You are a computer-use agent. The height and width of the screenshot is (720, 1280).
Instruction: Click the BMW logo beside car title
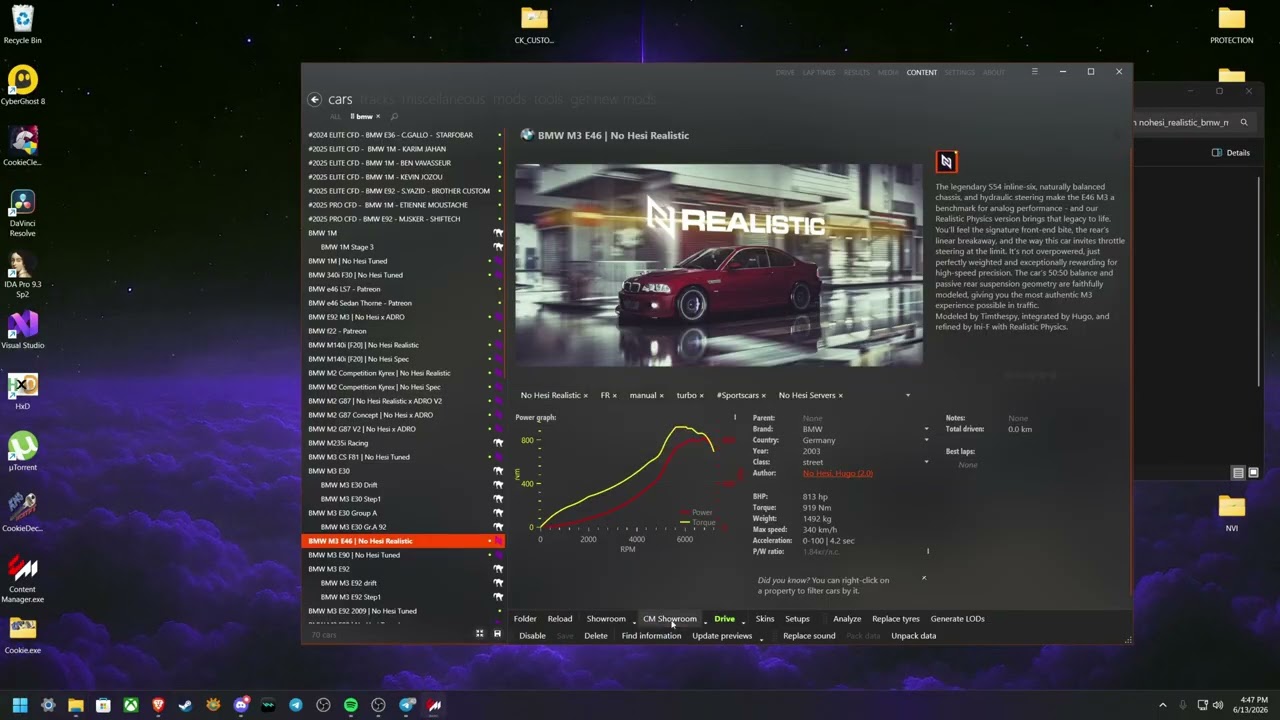coord(526,135)
